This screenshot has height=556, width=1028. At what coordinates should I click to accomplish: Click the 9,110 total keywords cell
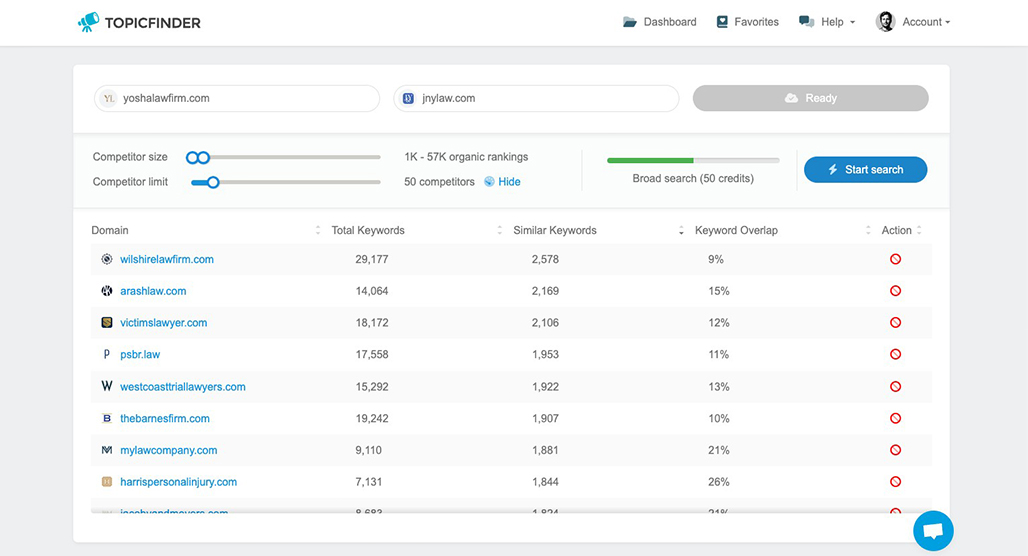pyautogui.click(x=368, y=450)
